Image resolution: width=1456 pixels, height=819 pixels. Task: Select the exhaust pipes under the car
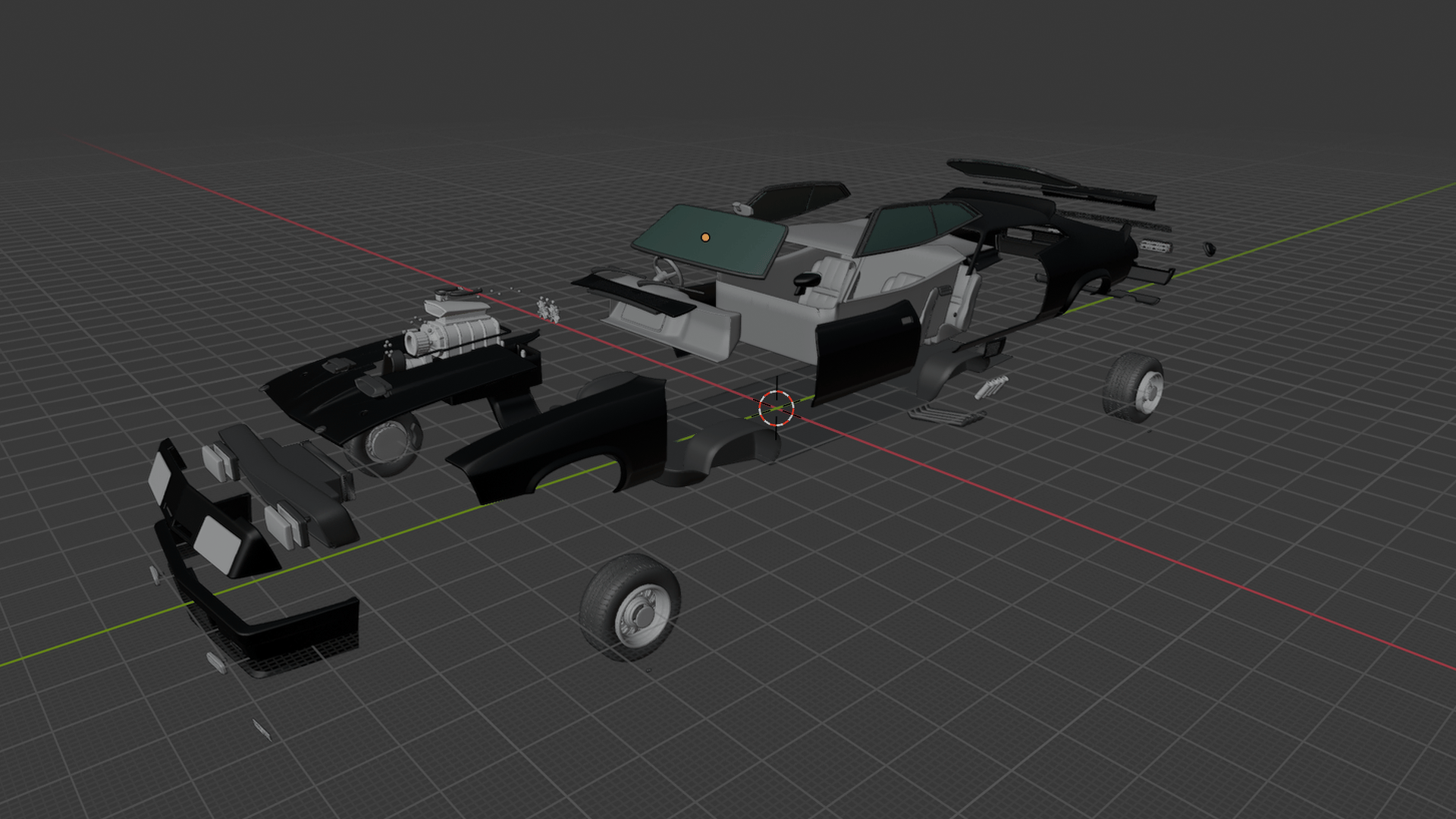point(948,415)
